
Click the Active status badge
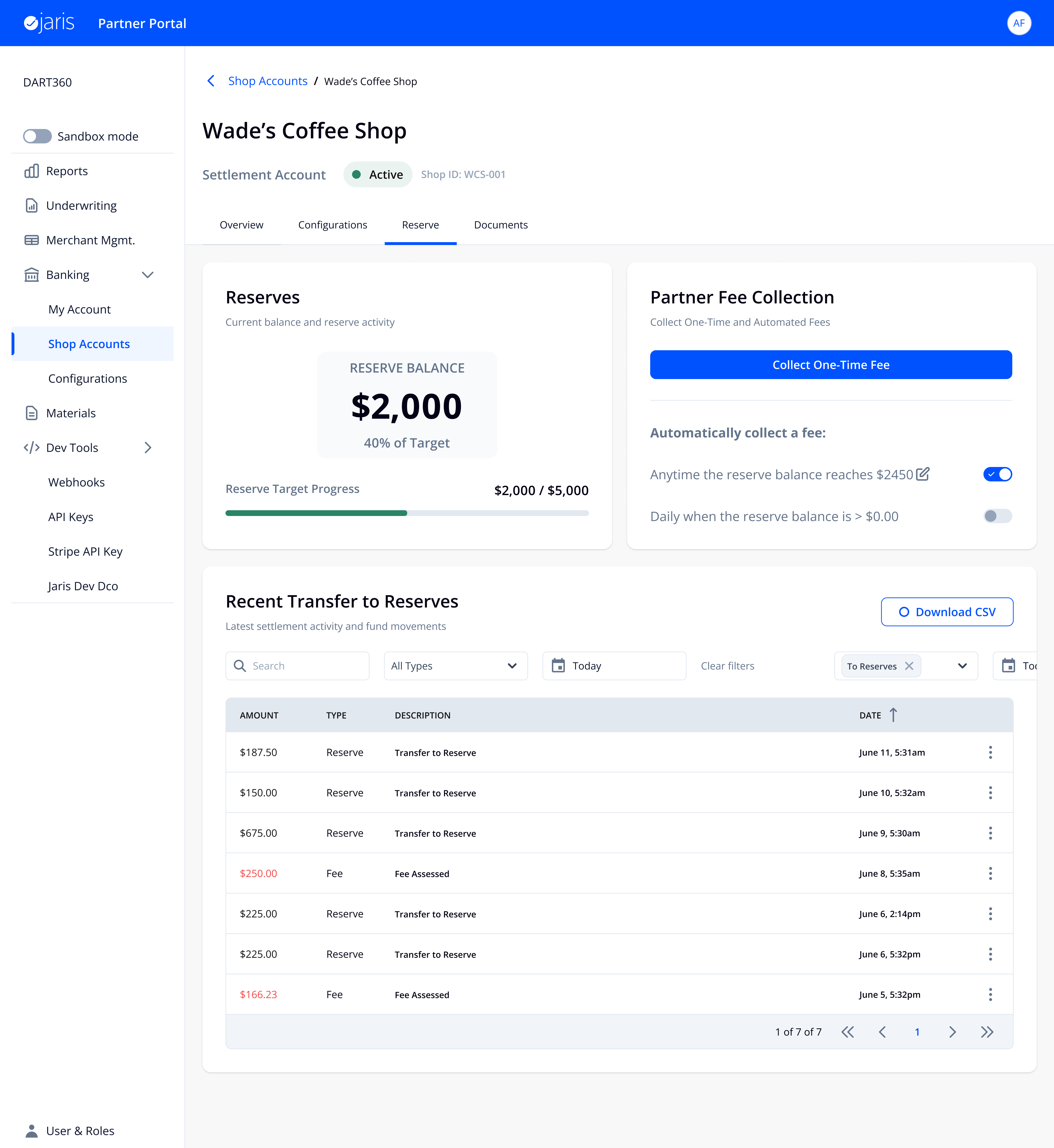[x=378, y=175]
